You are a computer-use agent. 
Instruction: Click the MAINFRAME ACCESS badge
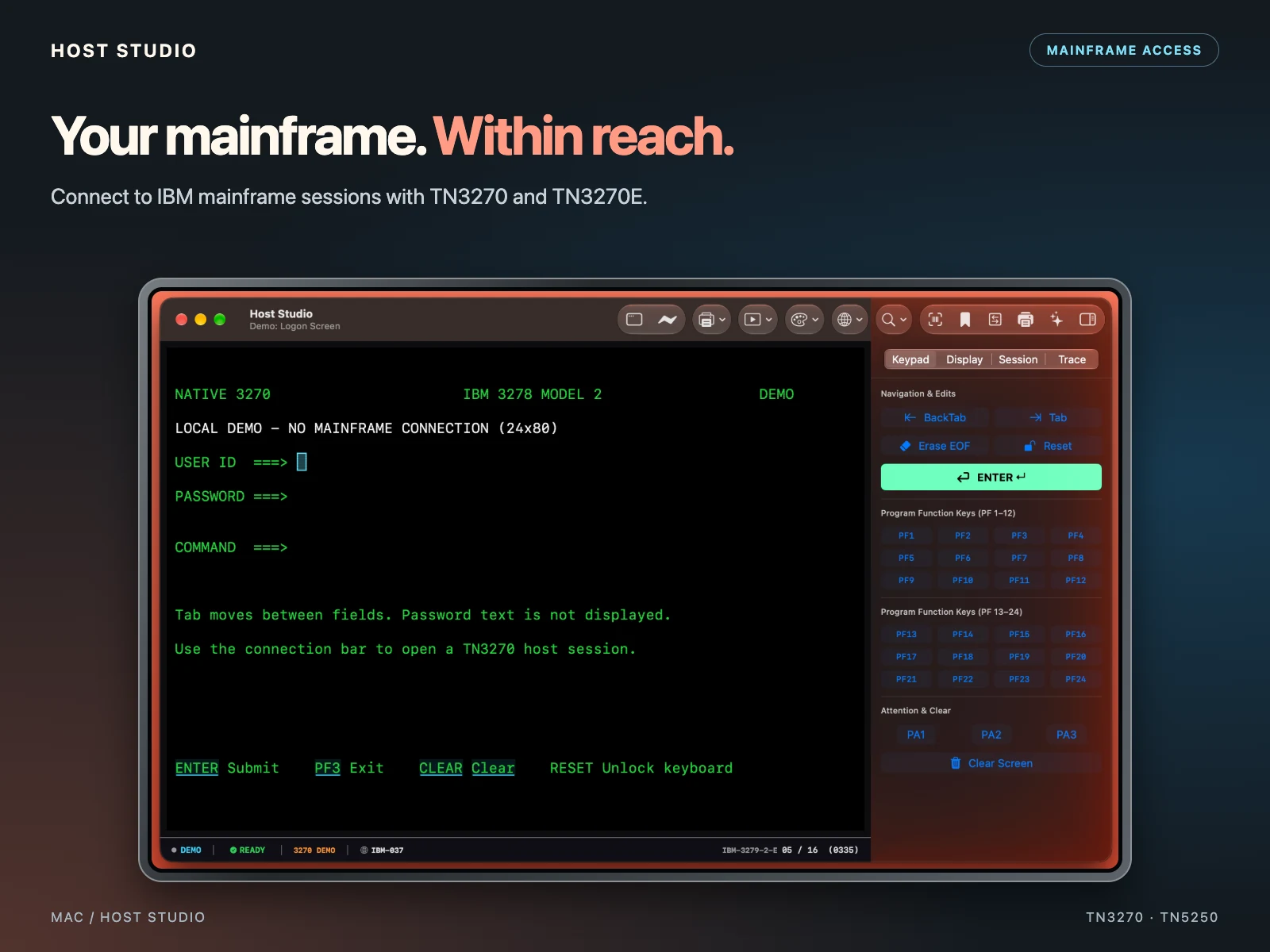(1124, 50)
